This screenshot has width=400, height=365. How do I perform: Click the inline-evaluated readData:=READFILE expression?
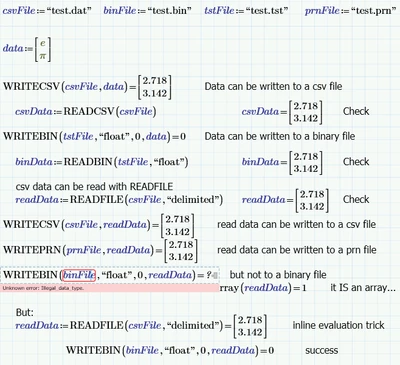coord(141,326)
